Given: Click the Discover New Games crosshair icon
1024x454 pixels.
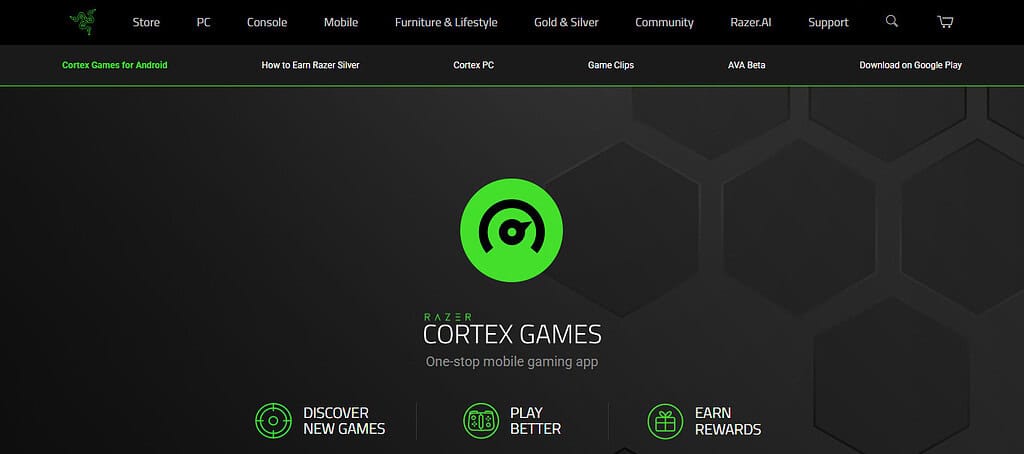Looking at the screenshot, I should click(273, 421).
